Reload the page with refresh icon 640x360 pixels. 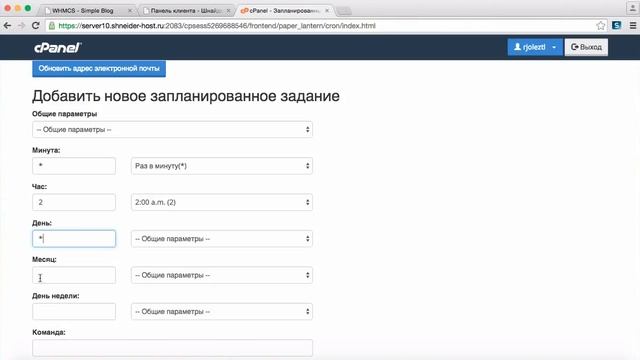click(x=36, y=25)
